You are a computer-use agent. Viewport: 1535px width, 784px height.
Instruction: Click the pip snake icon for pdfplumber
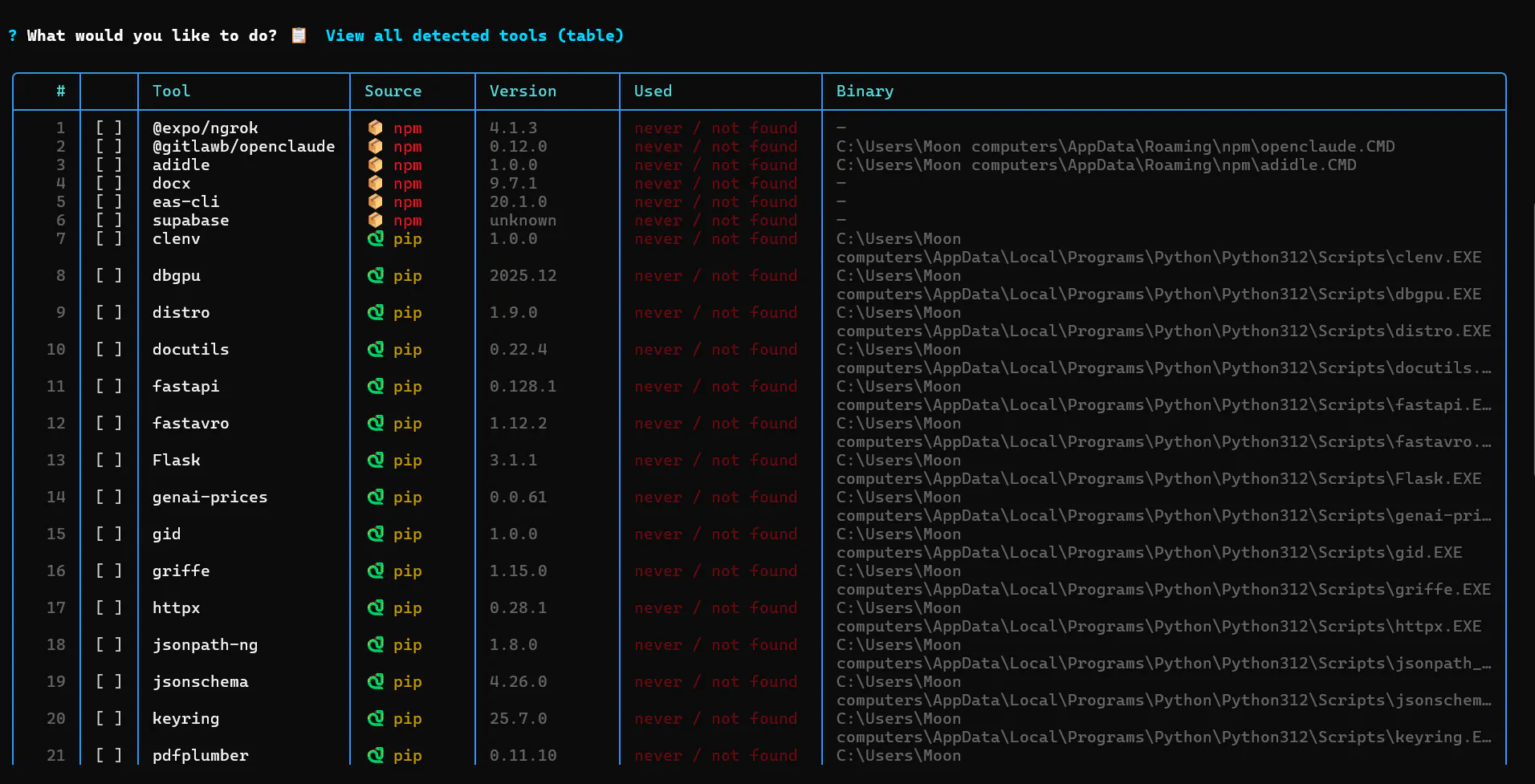click(x=375, y=755)
